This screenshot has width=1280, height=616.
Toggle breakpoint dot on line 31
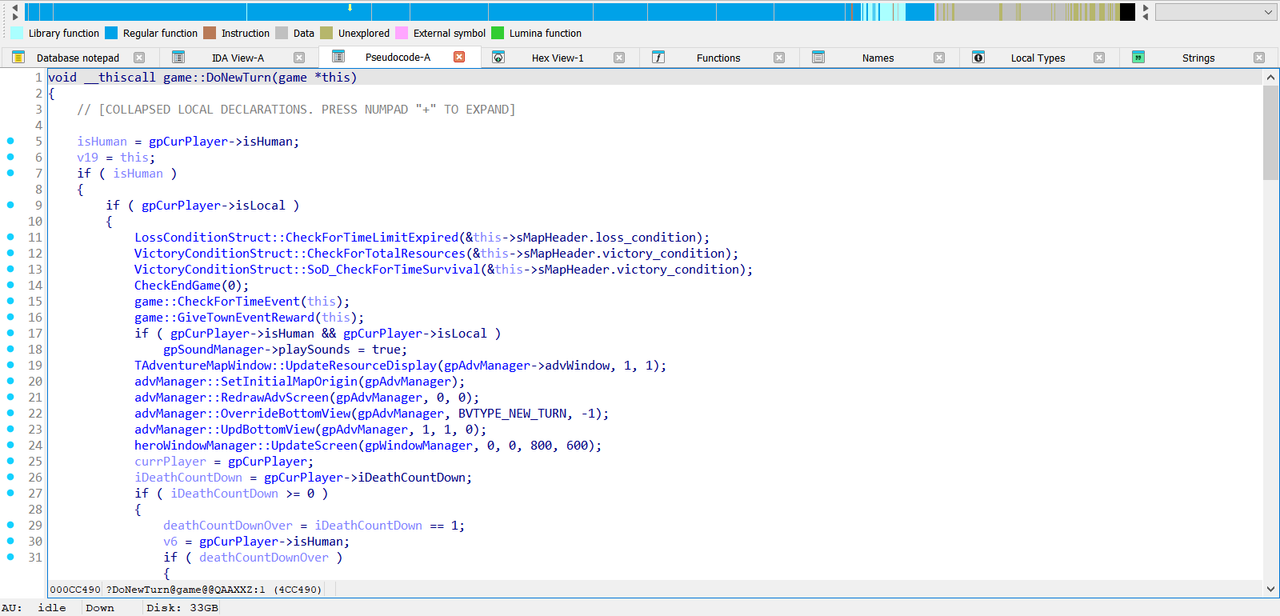pyautogui.click(x=11, y=557)
